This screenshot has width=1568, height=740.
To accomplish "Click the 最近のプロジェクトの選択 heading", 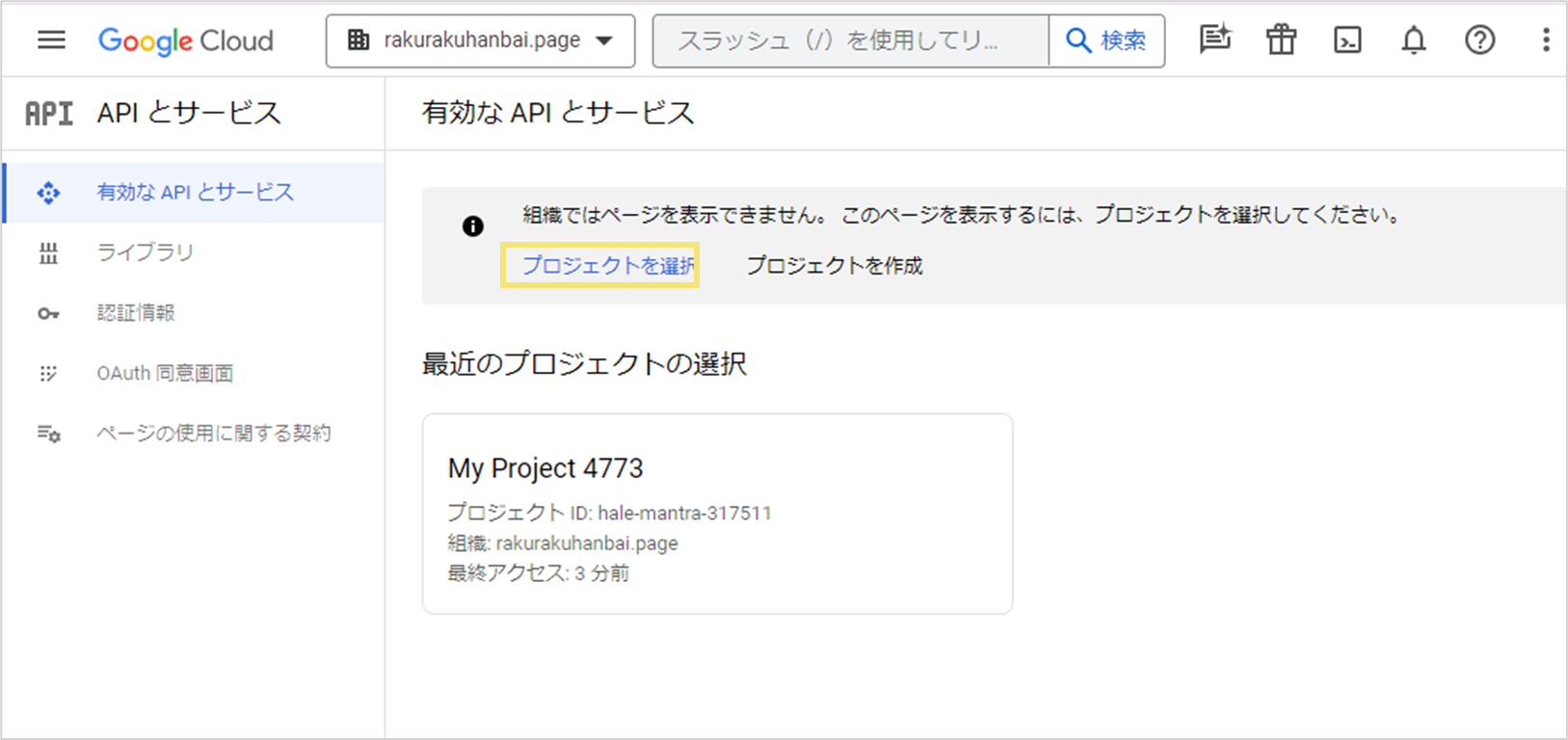I will pos(584,363).
